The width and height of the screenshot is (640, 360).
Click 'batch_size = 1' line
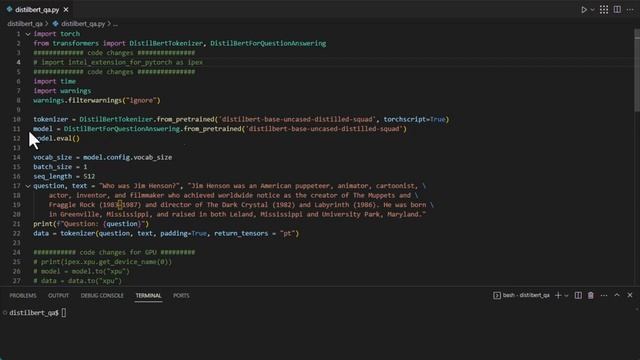[x=60, y=167]
